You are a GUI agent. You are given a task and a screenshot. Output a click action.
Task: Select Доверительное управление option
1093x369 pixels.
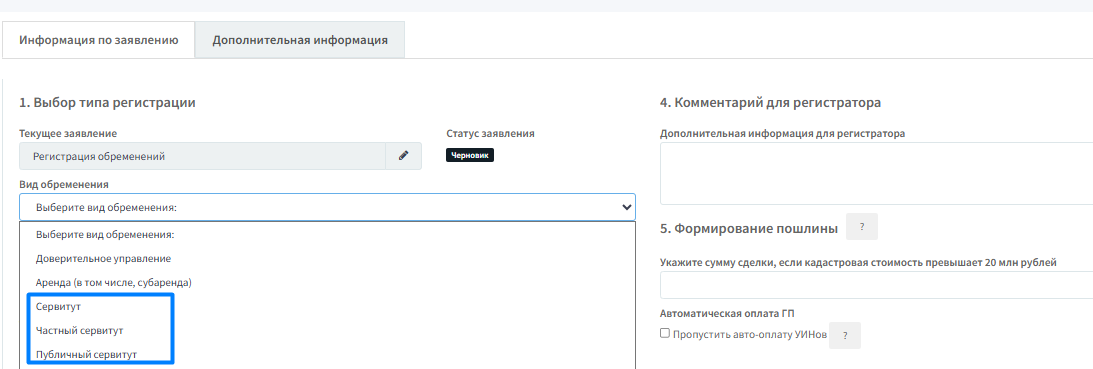tap(328, 259)
